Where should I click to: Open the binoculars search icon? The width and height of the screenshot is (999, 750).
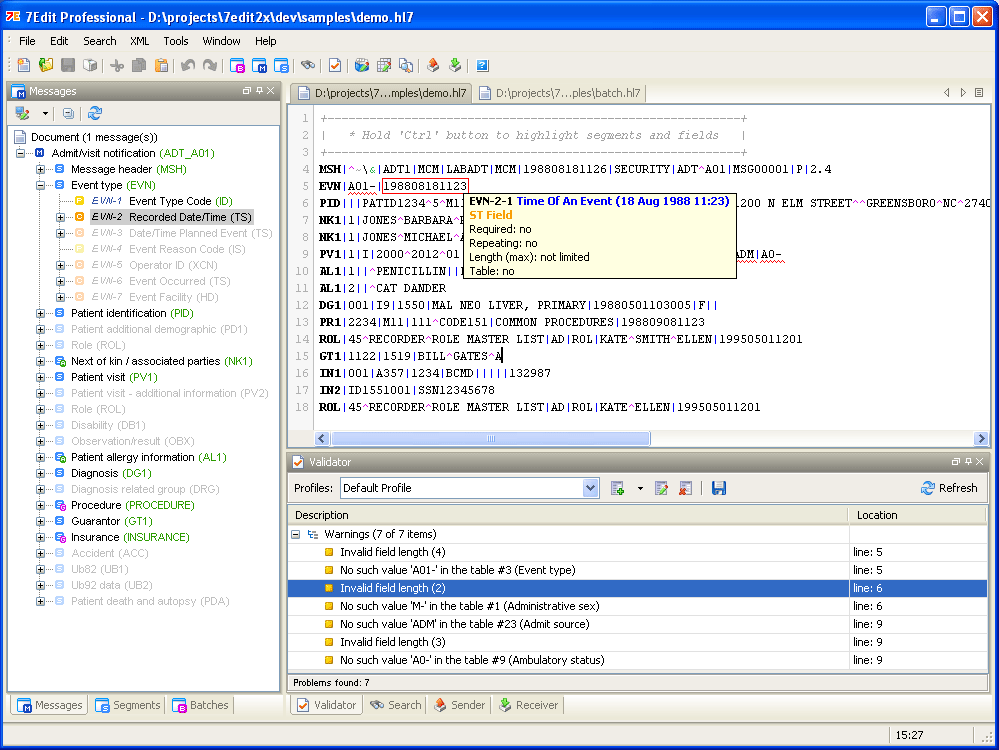(308, 64)
